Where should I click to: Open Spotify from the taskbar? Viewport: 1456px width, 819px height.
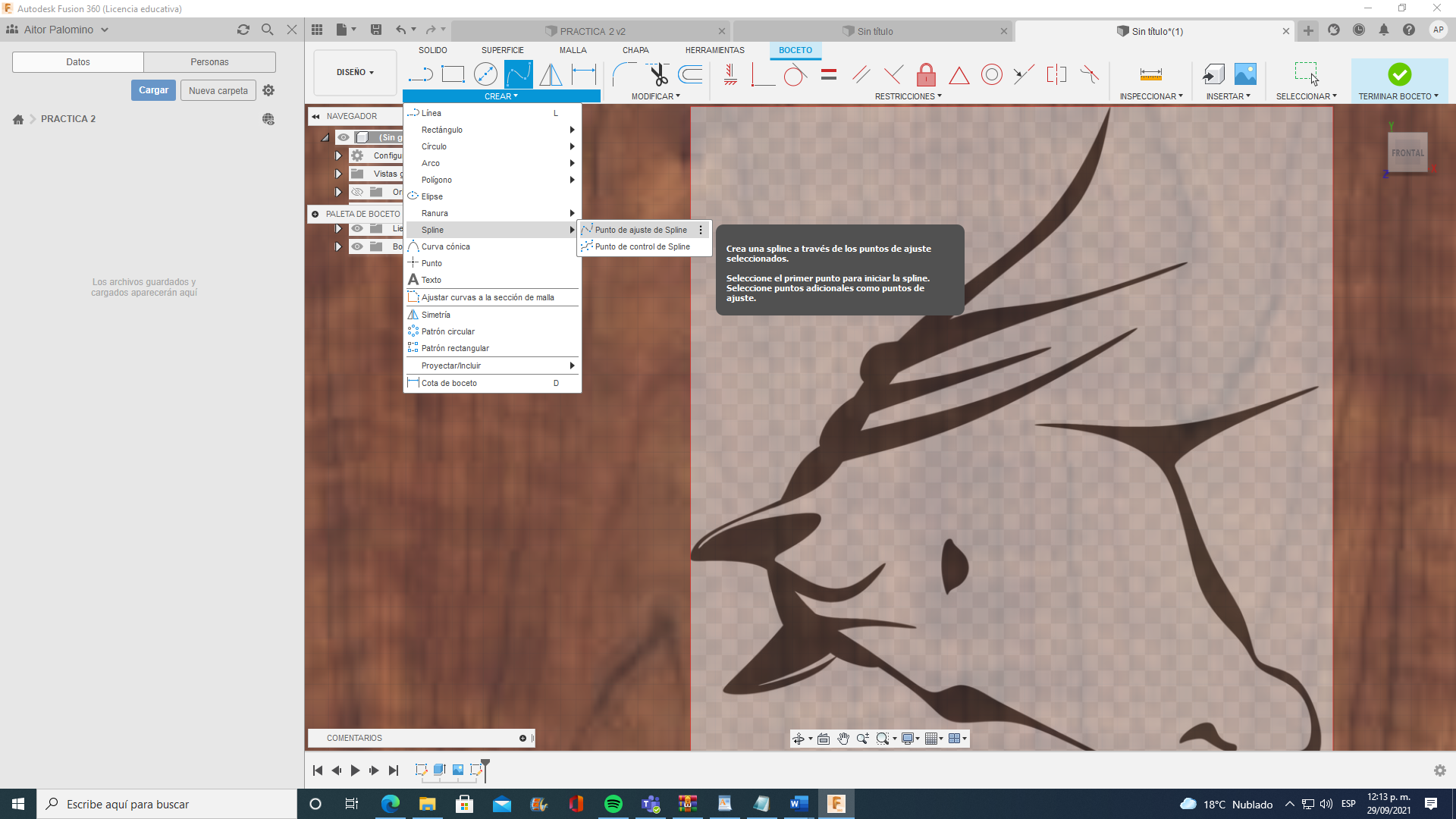613,804
